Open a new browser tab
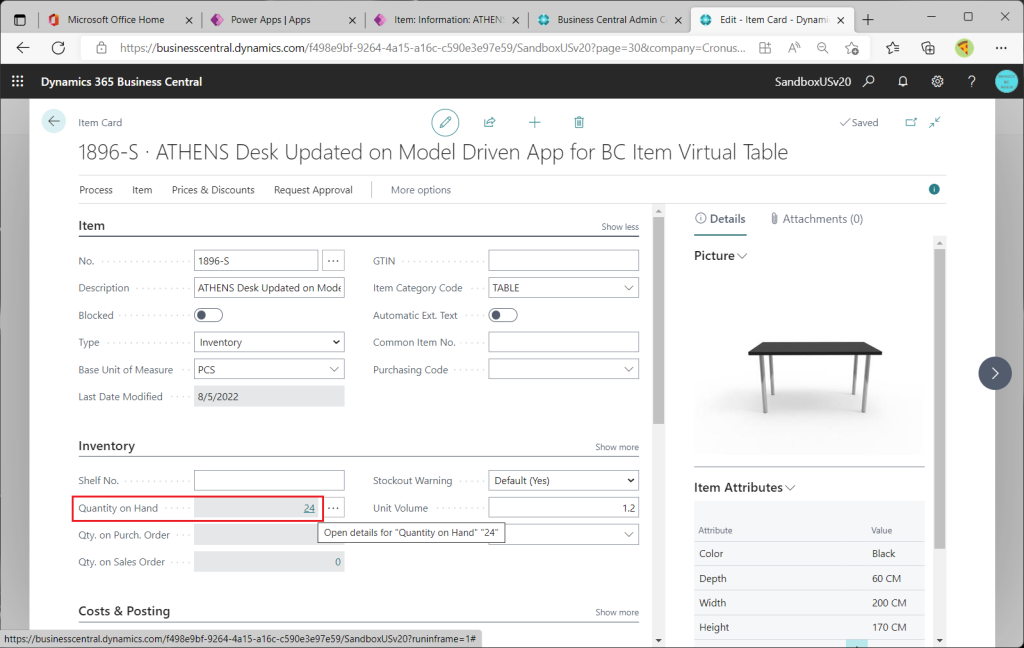Viewport: 1024px width, 648px height. pyautogui.click(x=867, y=20)
